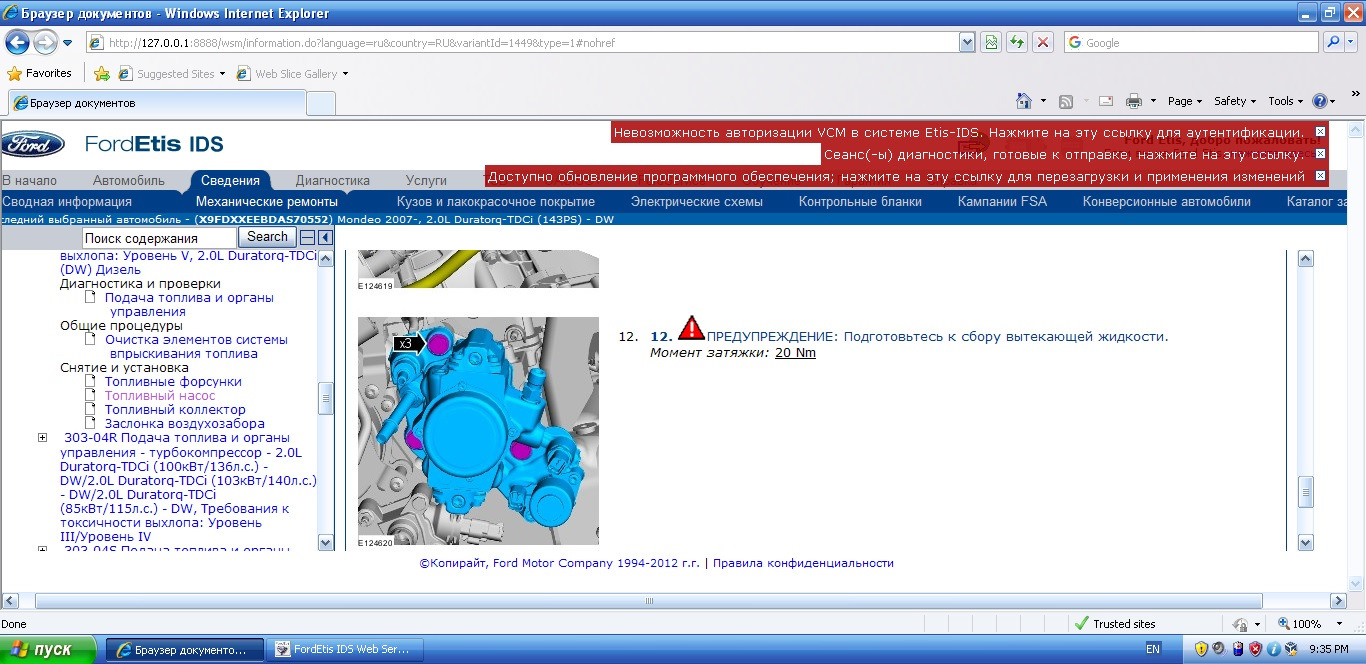Click the Google search box

click(1191, 43)
